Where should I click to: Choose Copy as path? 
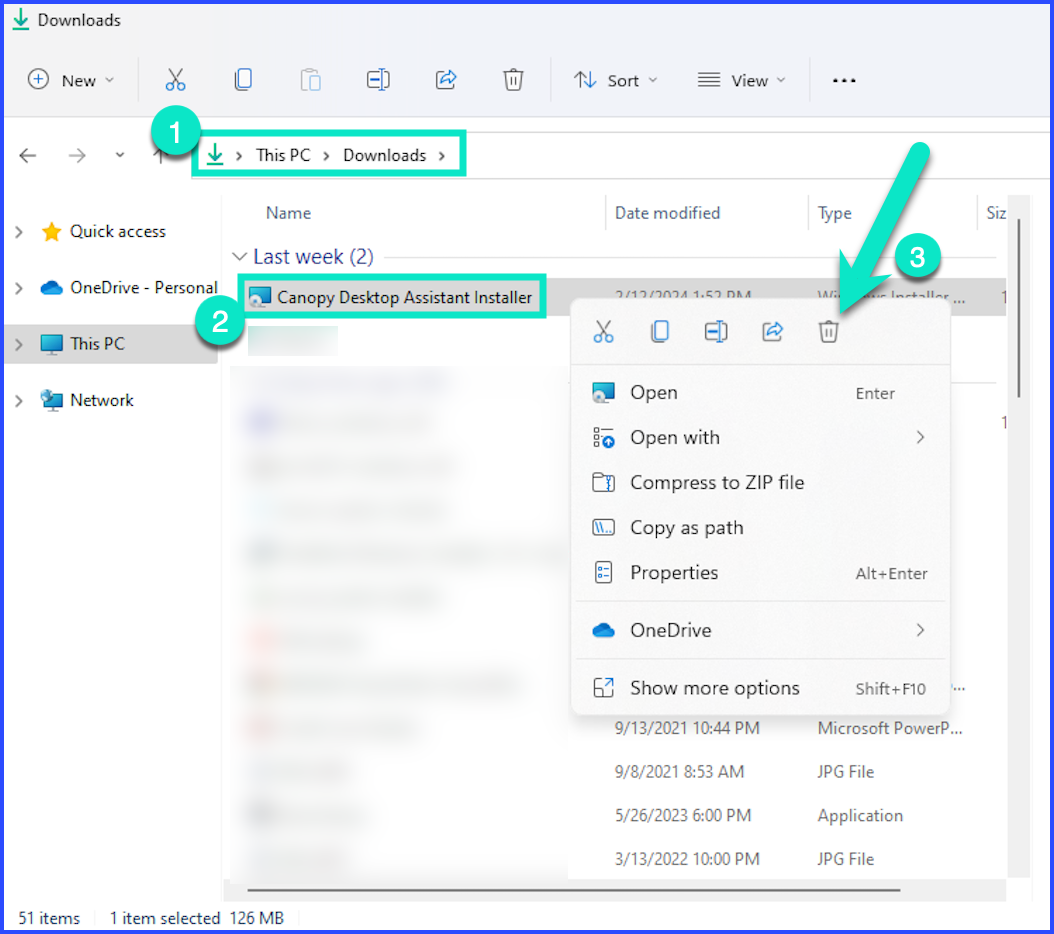[760, 528]
